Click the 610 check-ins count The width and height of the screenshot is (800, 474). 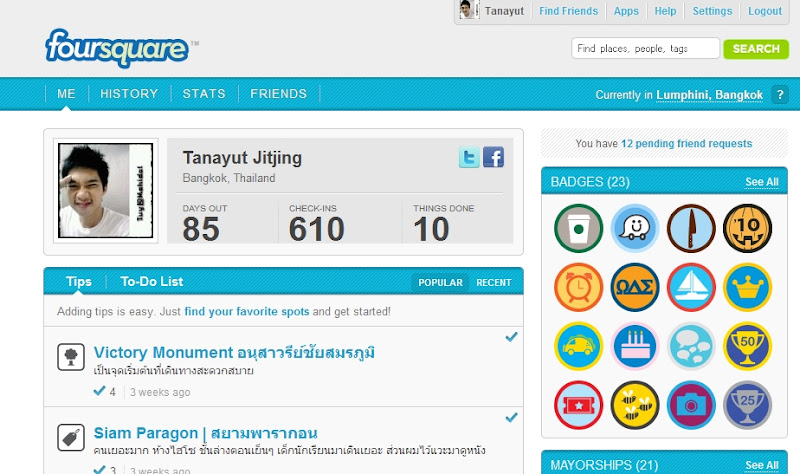click(316, 229)
